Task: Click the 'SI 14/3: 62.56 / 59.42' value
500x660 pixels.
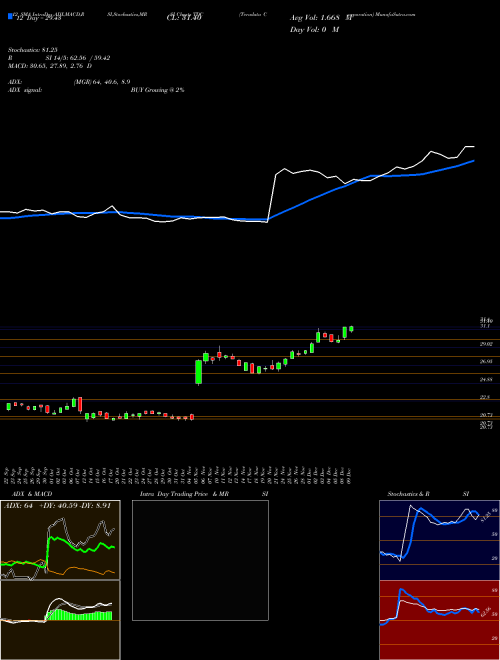Action: pyautogui.click(x=78, y=58)
